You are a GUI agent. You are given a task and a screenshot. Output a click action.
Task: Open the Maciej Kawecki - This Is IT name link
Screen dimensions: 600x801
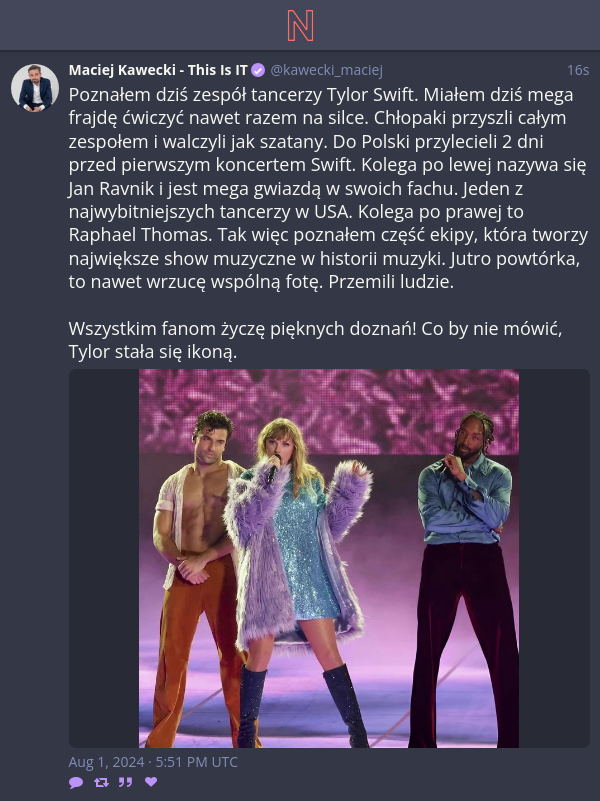pos(158,70)
